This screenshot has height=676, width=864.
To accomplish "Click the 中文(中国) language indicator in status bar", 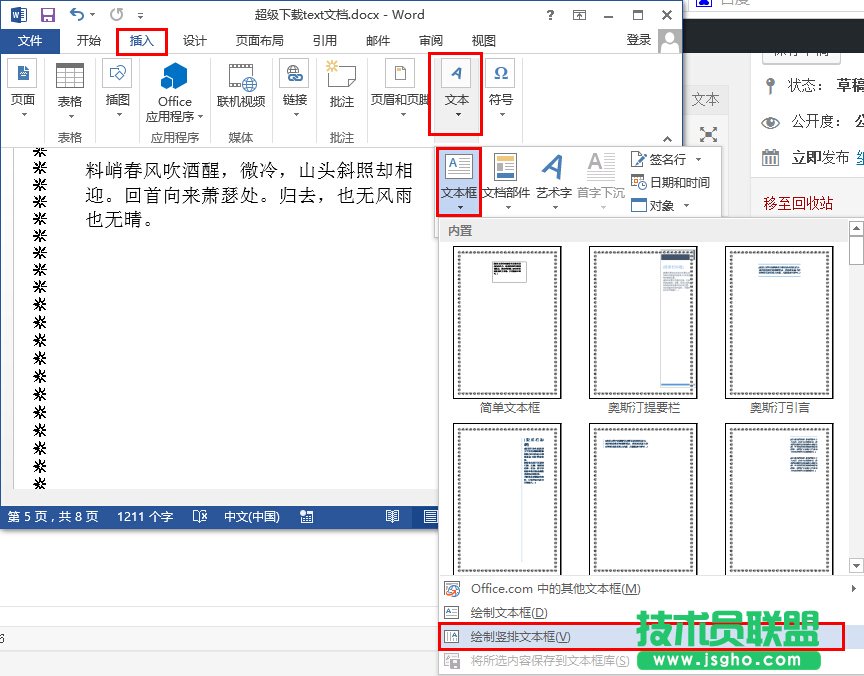I will point(251,517).
